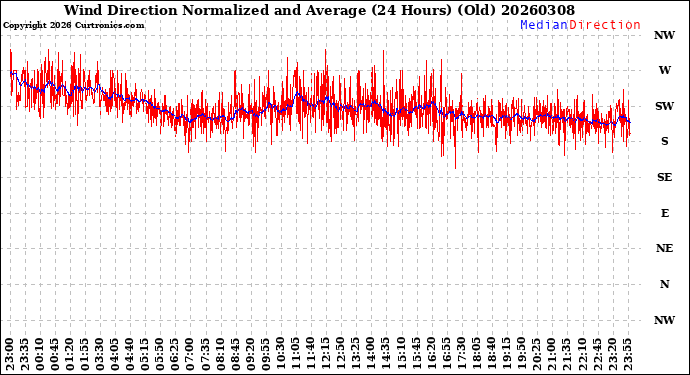Click the 11:40 time axis label
690x375 pixels.
311,355
